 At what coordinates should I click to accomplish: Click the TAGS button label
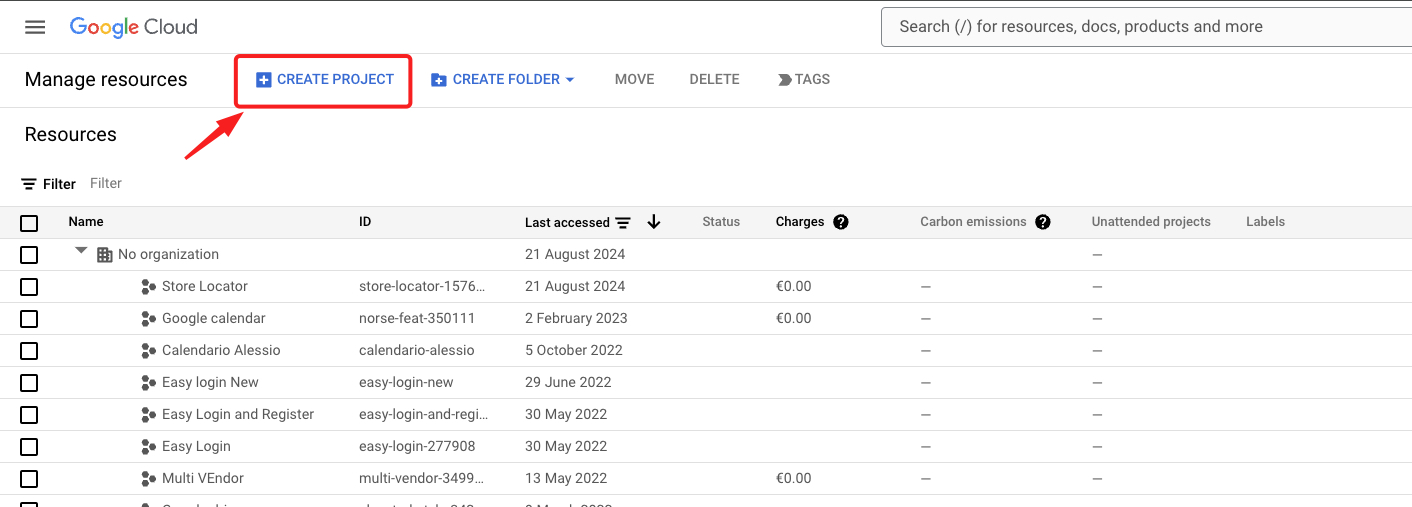812,80
